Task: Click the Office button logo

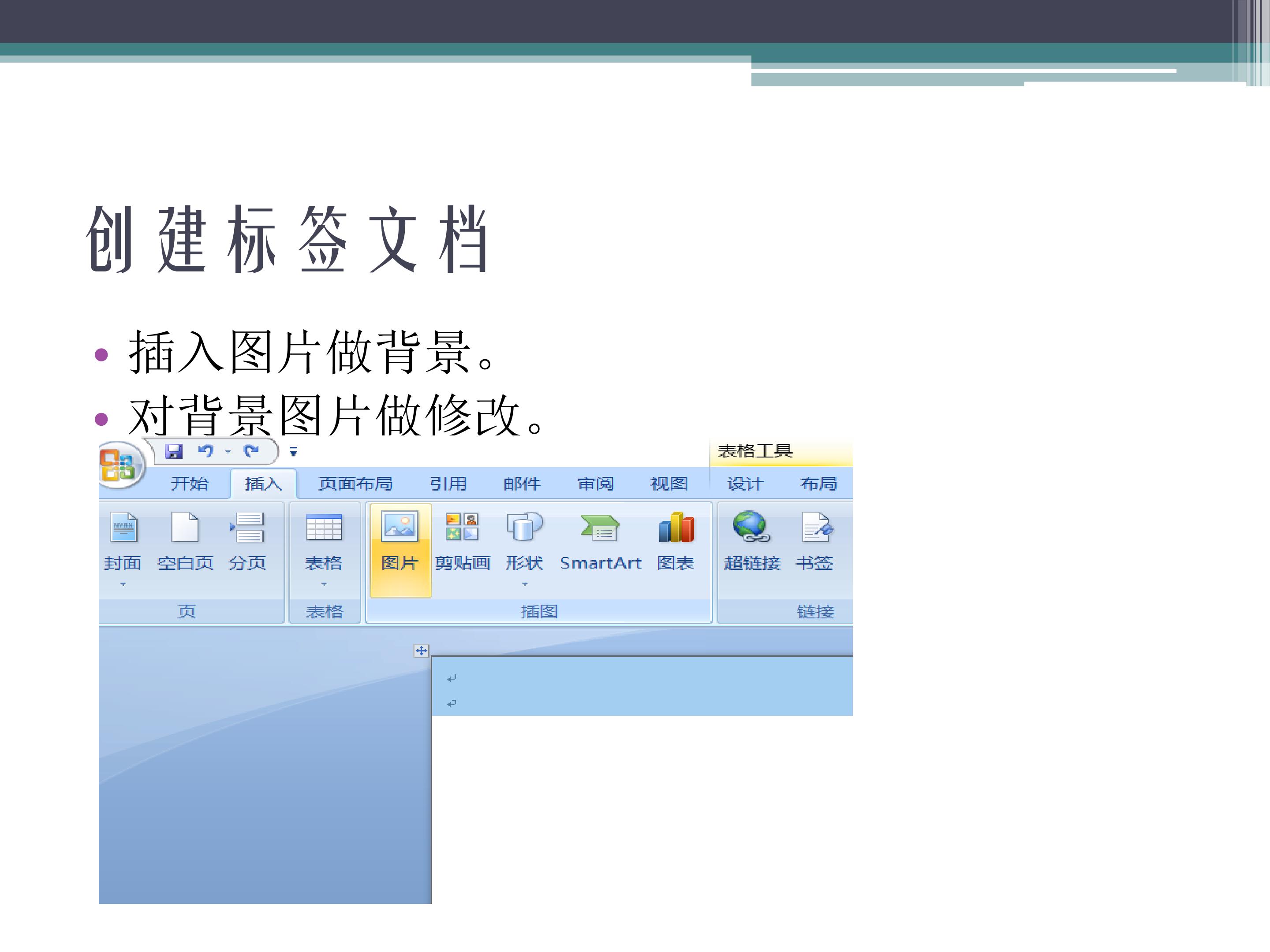Action: (120, 465)
